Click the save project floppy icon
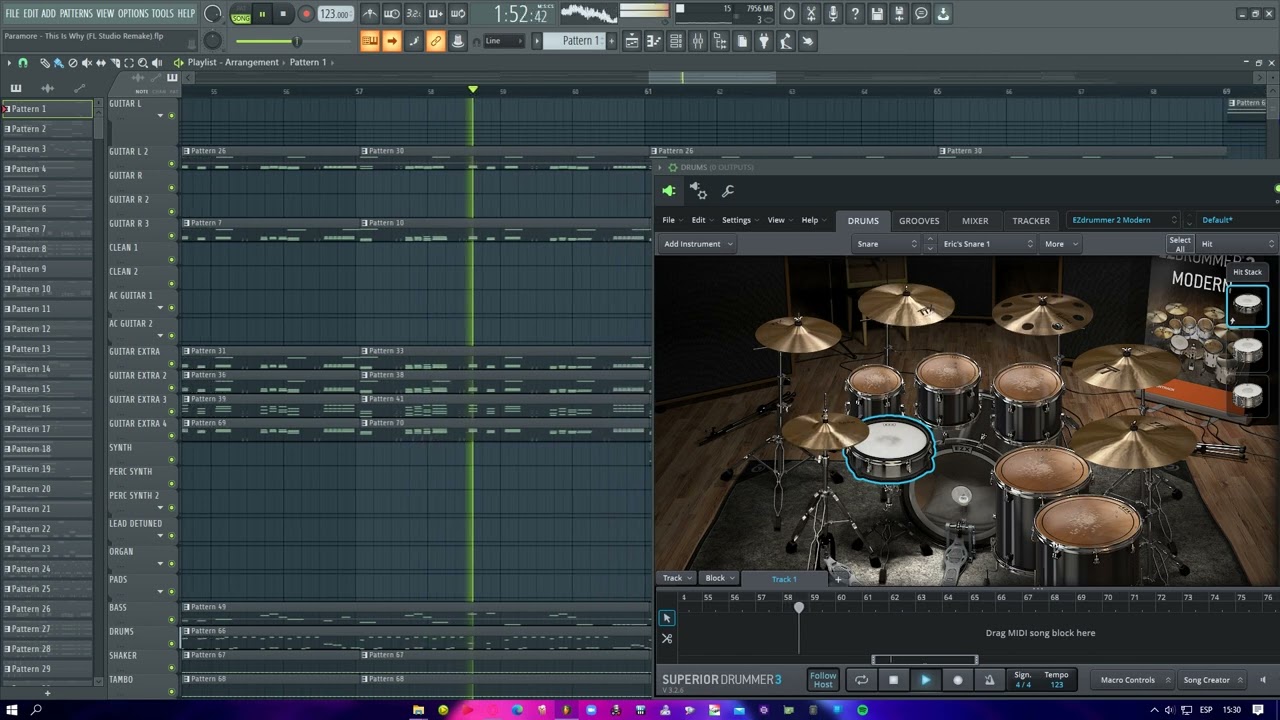The height and width of the screenshot is (720, 1280). (x=877, y=14)
